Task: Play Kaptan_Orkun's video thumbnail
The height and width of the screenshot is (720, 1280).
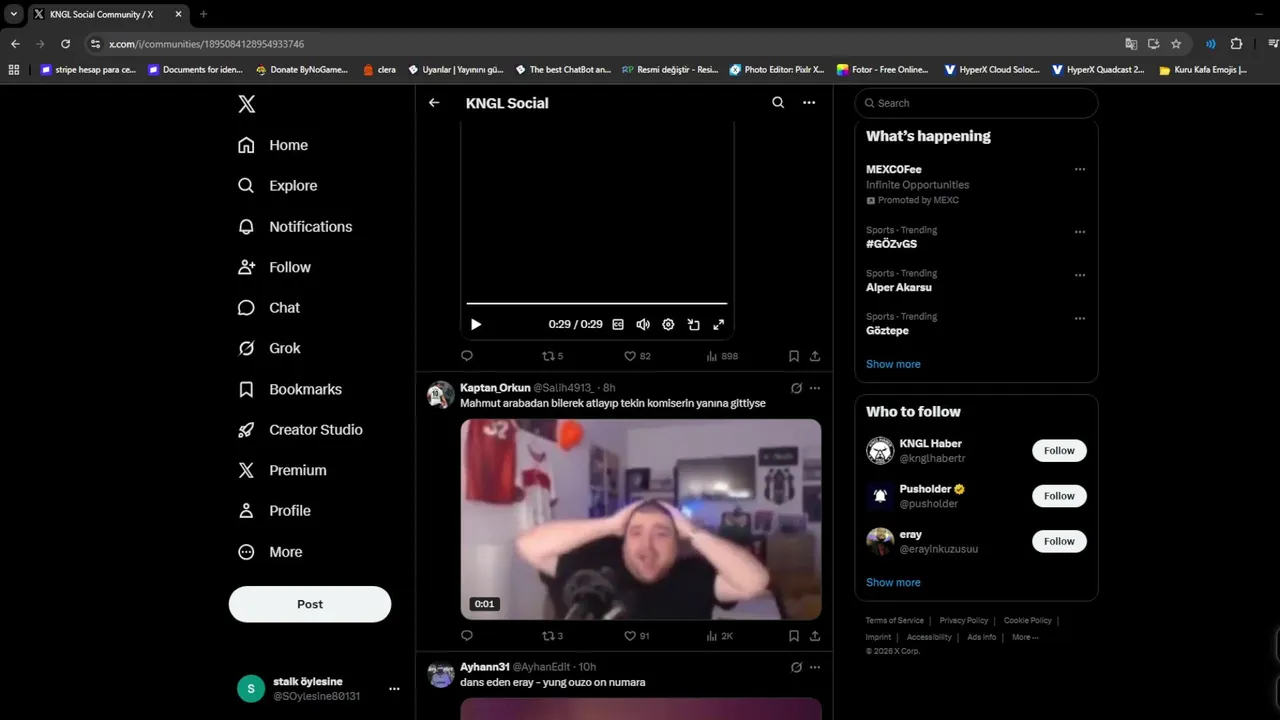Action: [641, 519]
